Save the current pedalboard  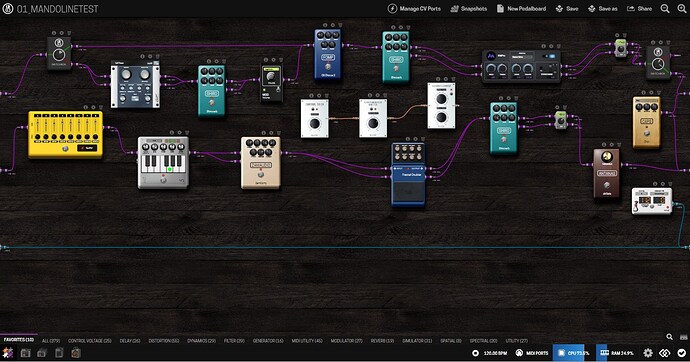point(567,8)
